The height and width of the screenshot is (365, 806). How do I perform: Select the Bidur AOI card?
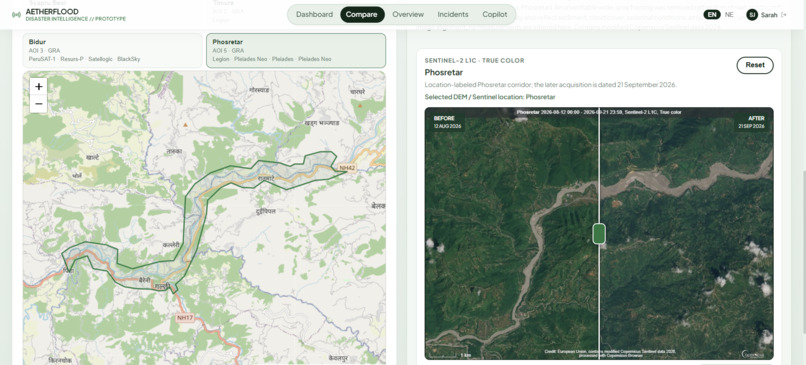[113, 50]
